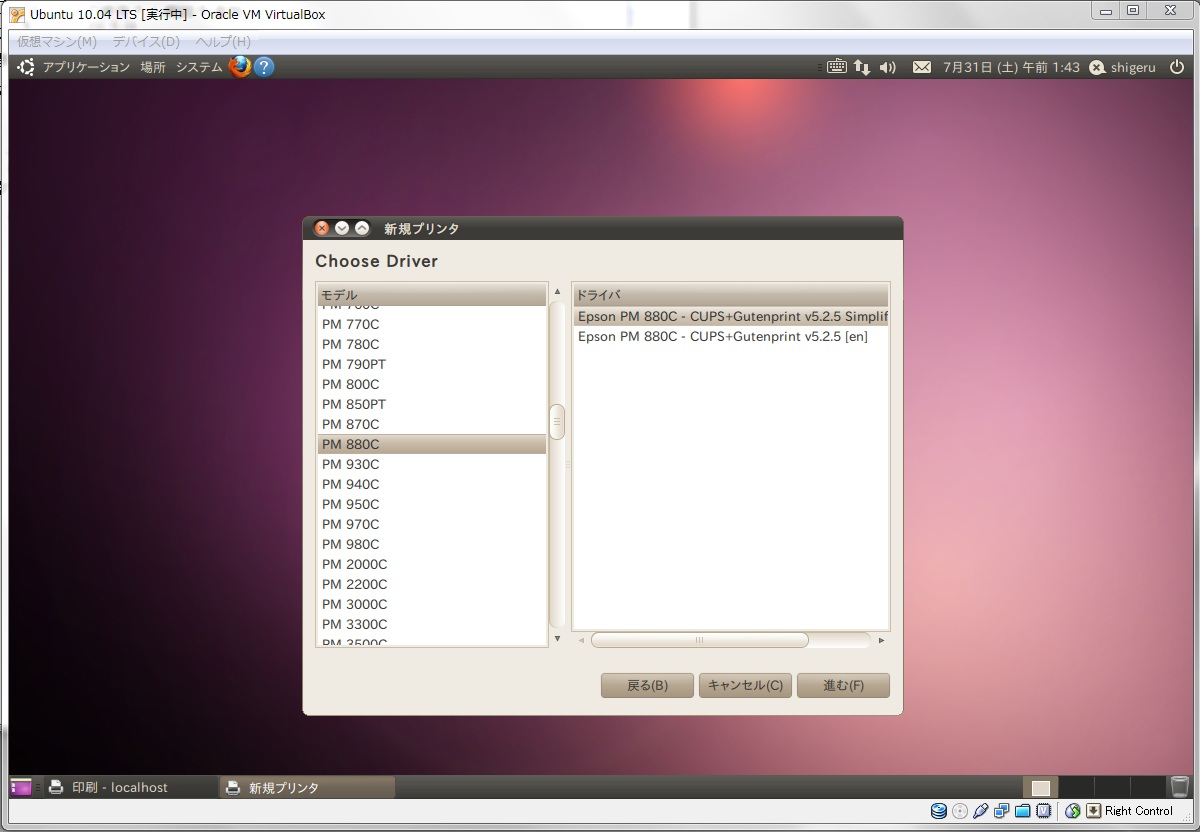Select model PM 850PT
The height and width of the screenshot is (832, 1200).
tap(432, 404)
